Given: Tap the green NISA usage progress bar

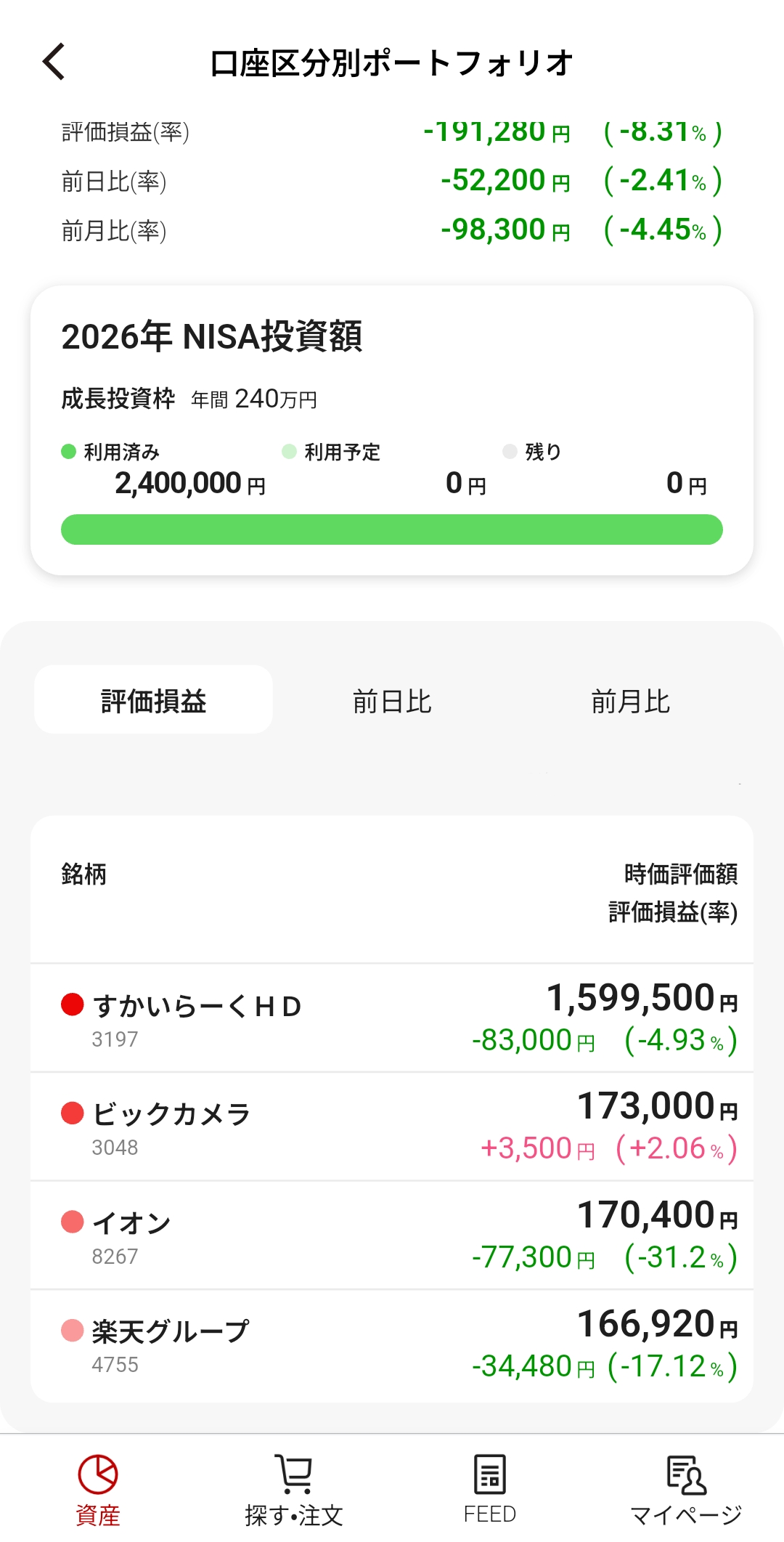Looking at the screenshot, I should (392, 529).
